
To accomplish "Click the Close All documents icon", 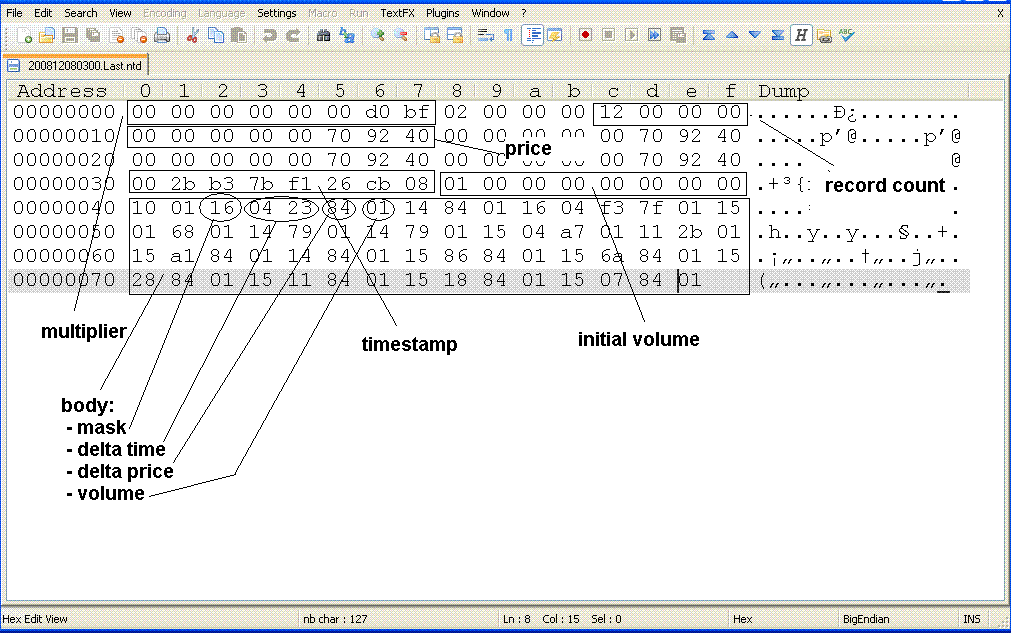I will [139, 35].
